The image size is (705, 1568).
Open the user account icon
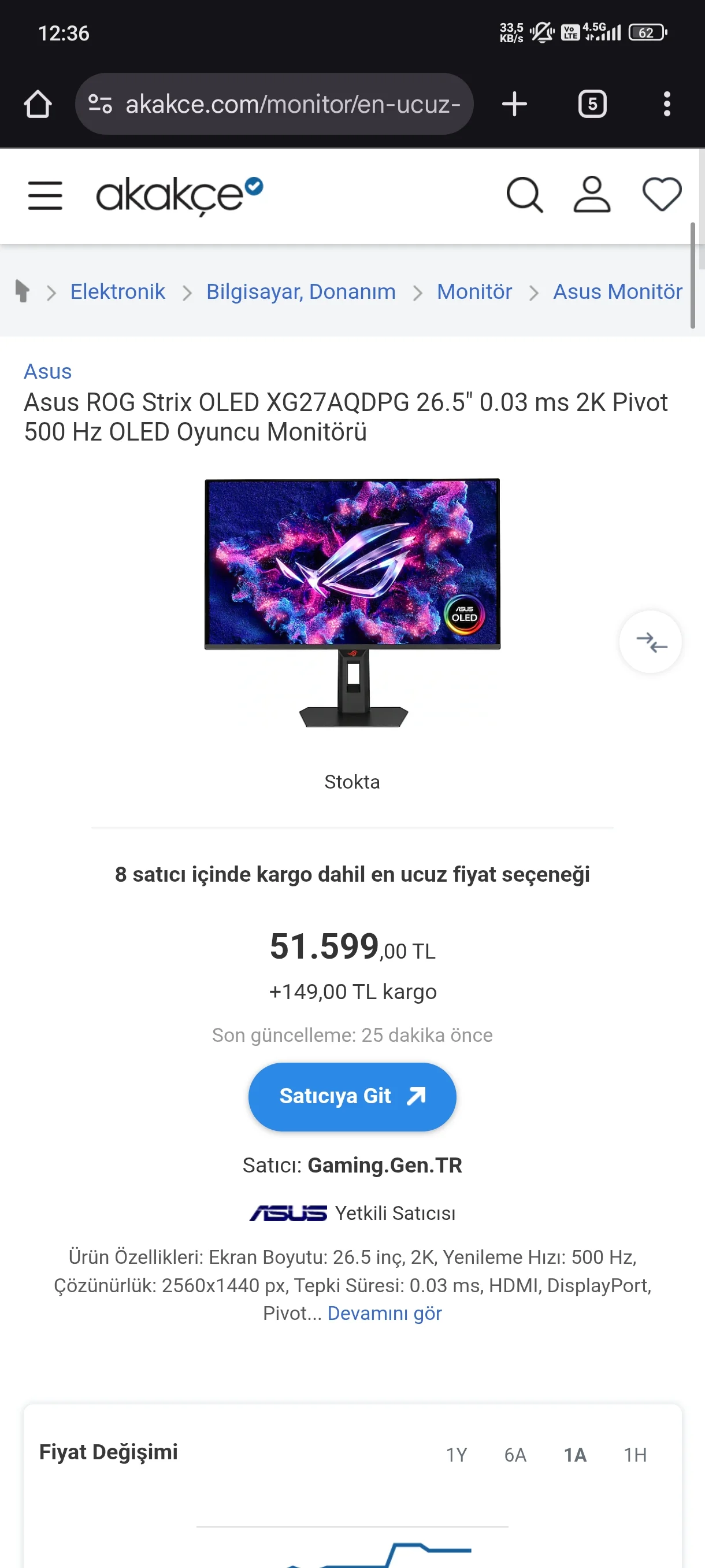592,195
